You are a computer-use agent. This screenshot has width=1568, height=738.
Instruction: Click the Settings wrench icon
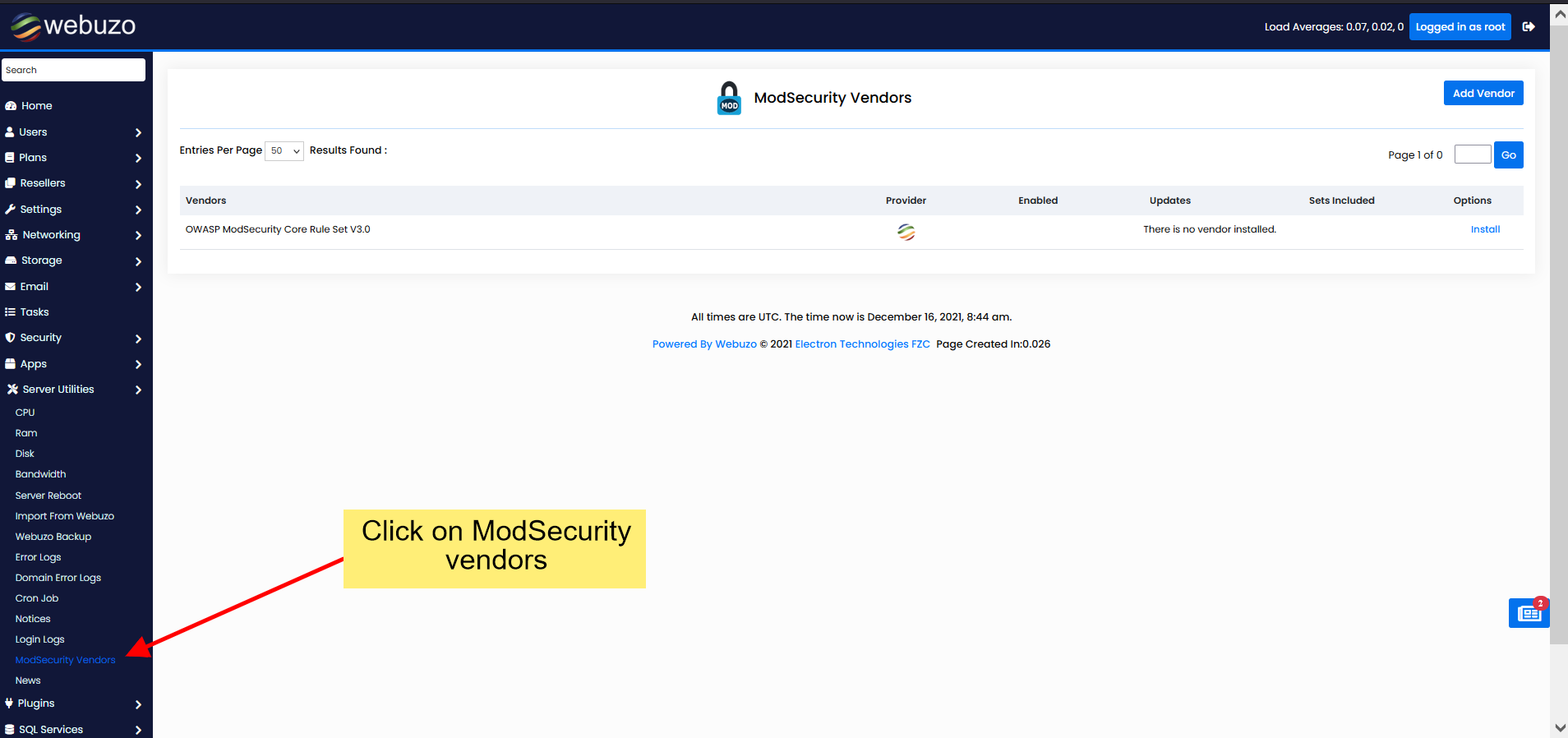[x=11, y=209]
